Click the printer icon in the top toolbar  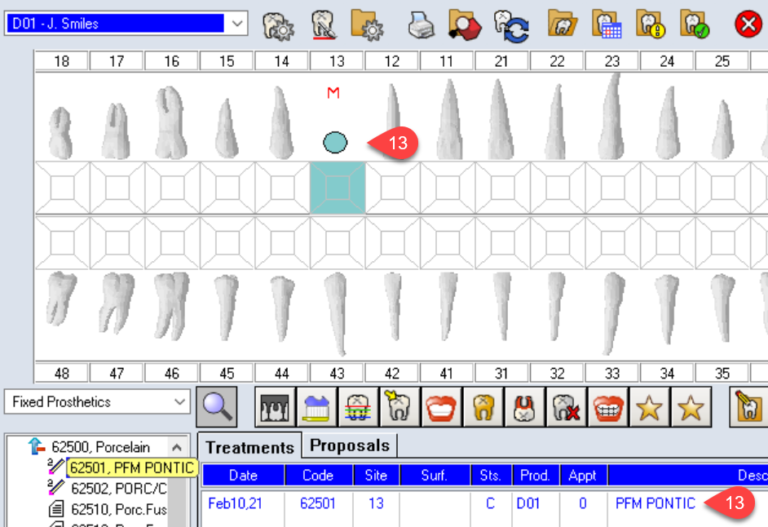click(x=420, y=24)
